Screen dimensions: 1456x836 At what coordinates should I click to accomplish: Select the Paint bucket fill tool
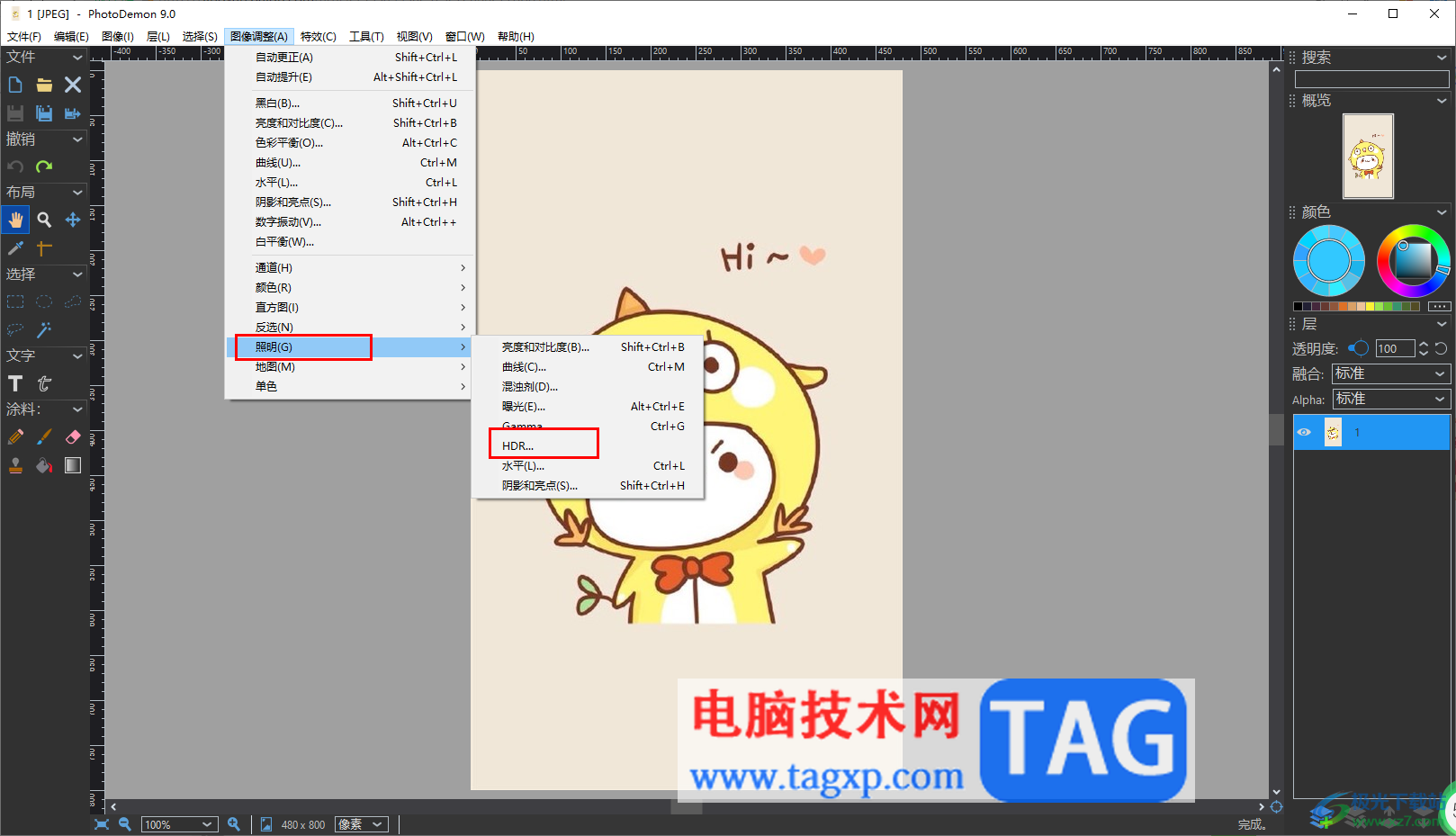(x=44, y=465)
